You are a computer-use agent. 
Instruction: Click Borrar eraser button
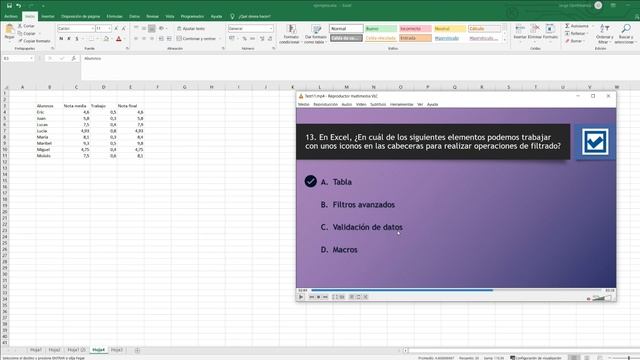tap(573, 41)
